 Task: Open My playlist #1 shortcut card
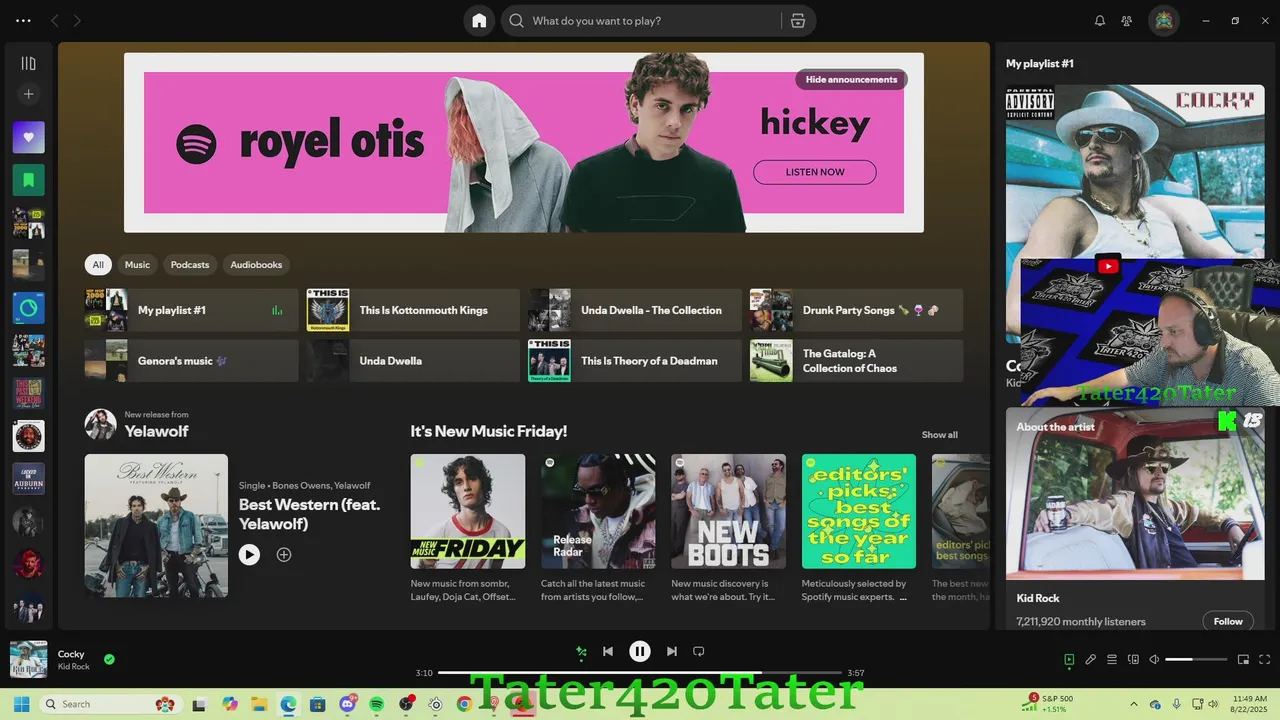click(192, 310)
